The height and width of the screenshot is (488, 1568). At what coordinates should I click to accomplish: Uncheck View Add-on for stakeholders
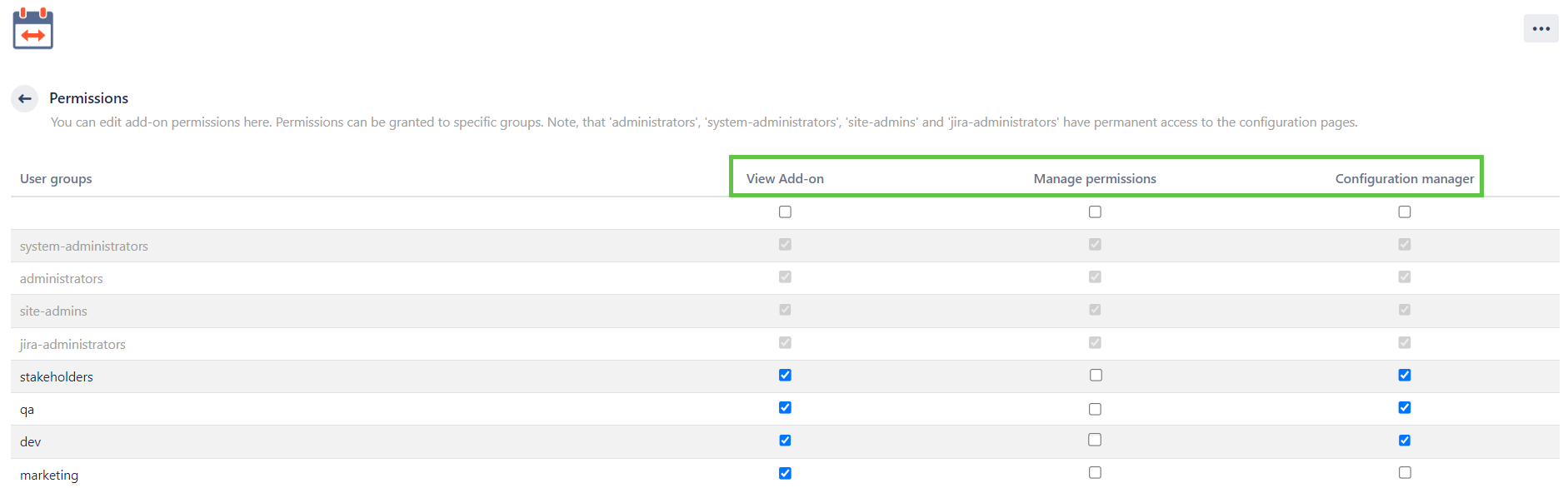point(785,375)
